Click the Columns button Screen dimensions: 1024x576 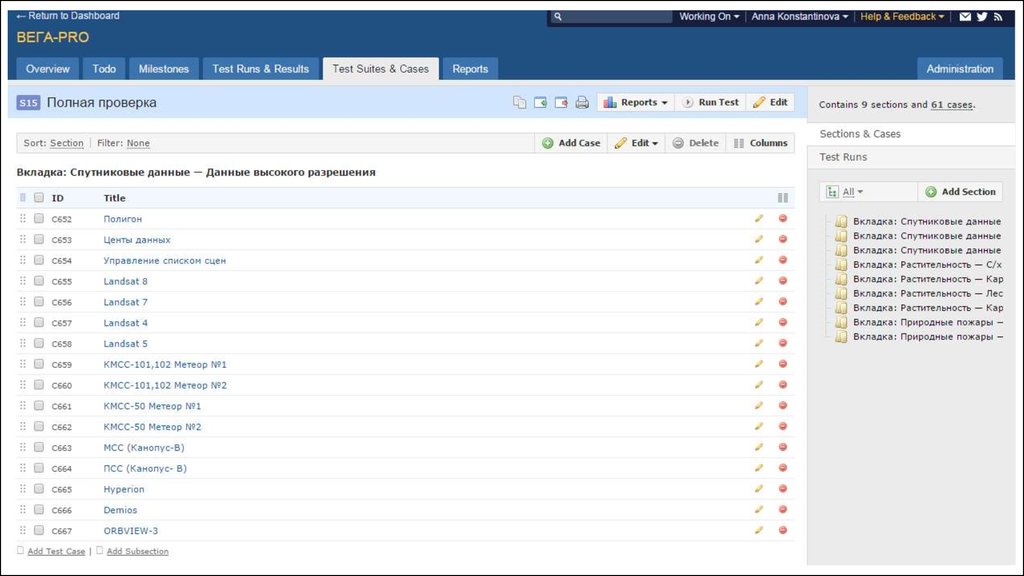pos(760,143)
